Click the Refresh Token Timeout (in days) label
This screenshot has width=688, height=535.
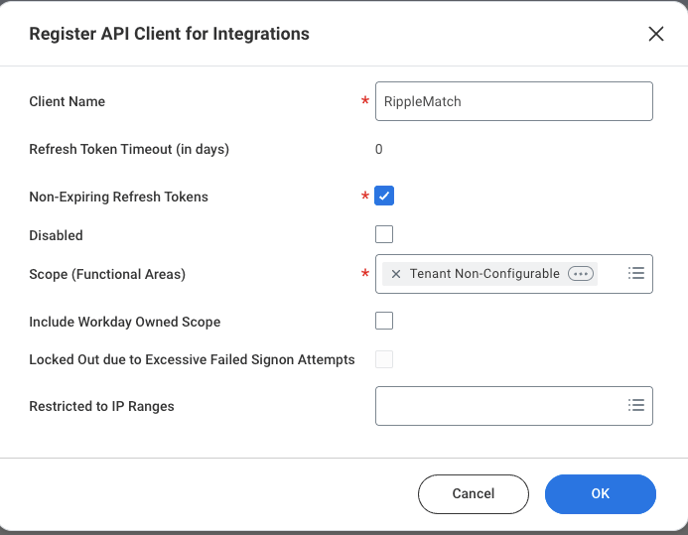(x=129, y=150)
